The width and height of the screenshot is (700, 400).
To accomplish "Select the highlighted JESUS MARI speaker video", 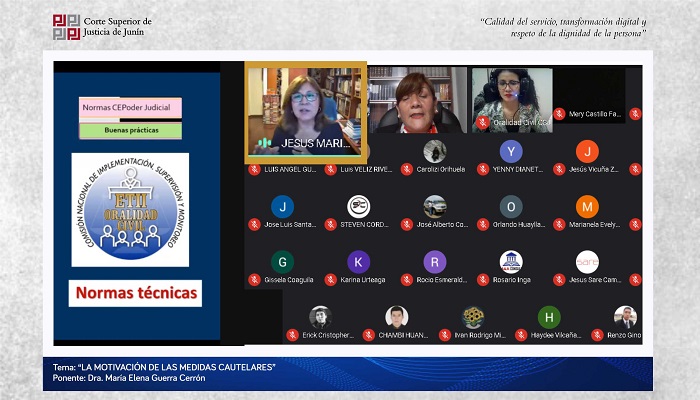I will pos(306,112).
